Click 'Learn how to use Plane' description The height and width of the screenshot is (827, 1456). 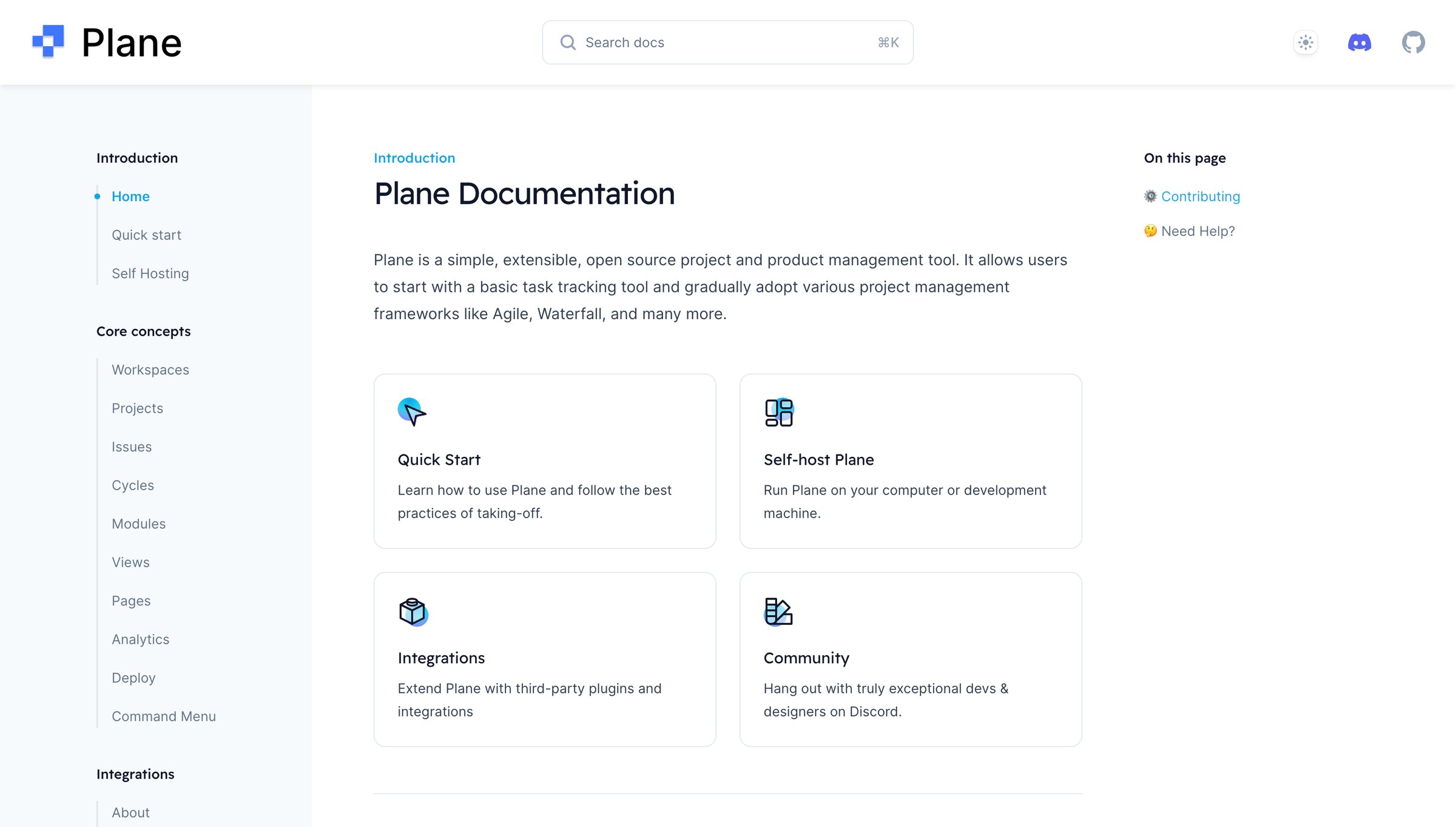coord(534,502)
